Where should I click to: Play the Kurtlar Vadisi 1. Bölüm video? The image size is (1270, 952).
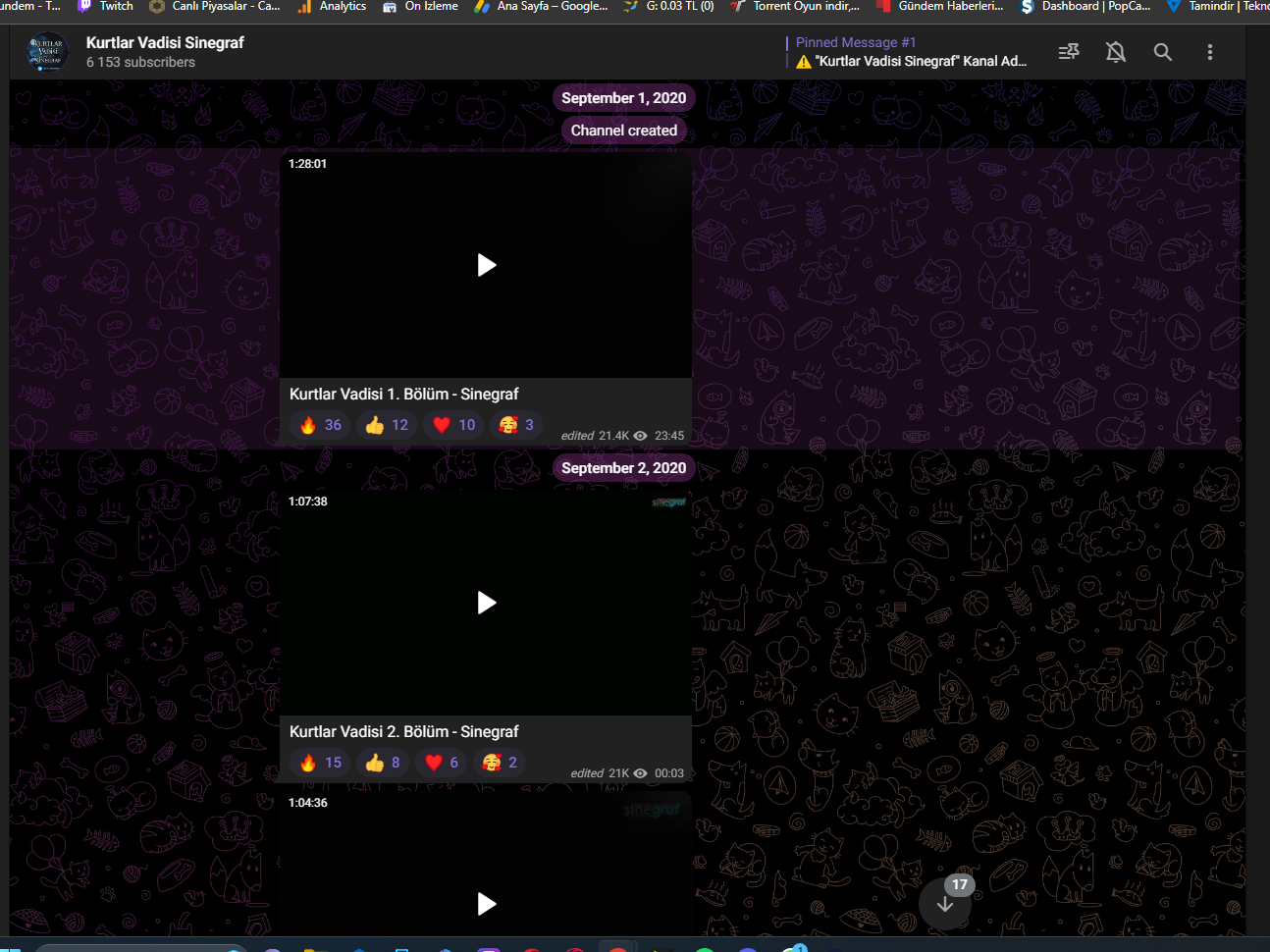[486, 265]
